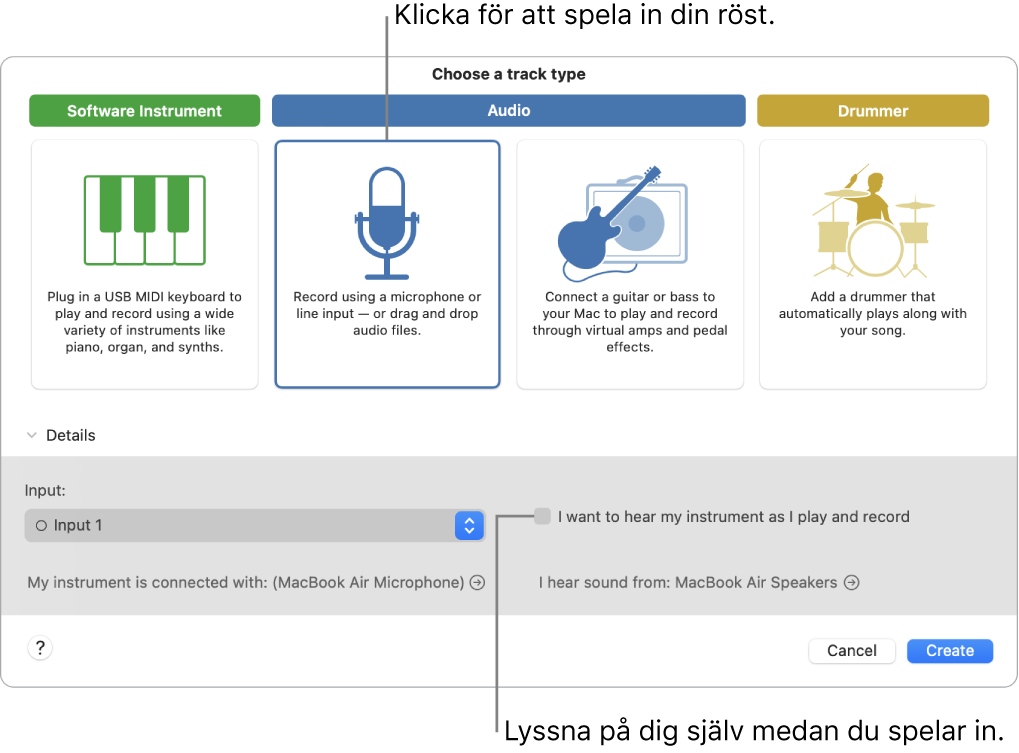The width and height of the screenshot is (1019, 753).
Task: Open help with the question mark button
Action: pos(40,648)
